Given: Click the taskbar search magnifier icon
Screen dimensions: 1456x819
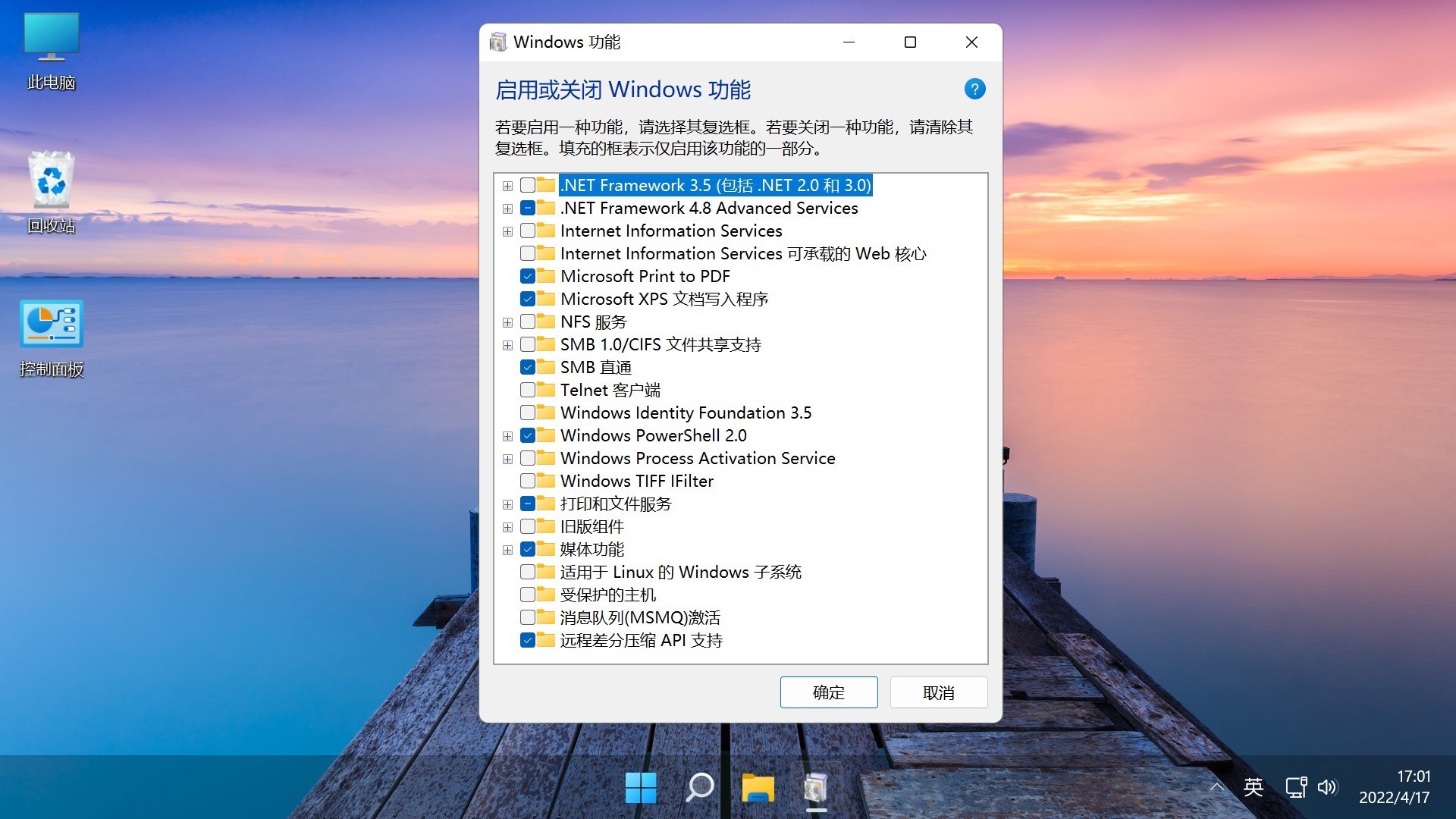Looking at the screenshot, I should (x=699, y=788).
